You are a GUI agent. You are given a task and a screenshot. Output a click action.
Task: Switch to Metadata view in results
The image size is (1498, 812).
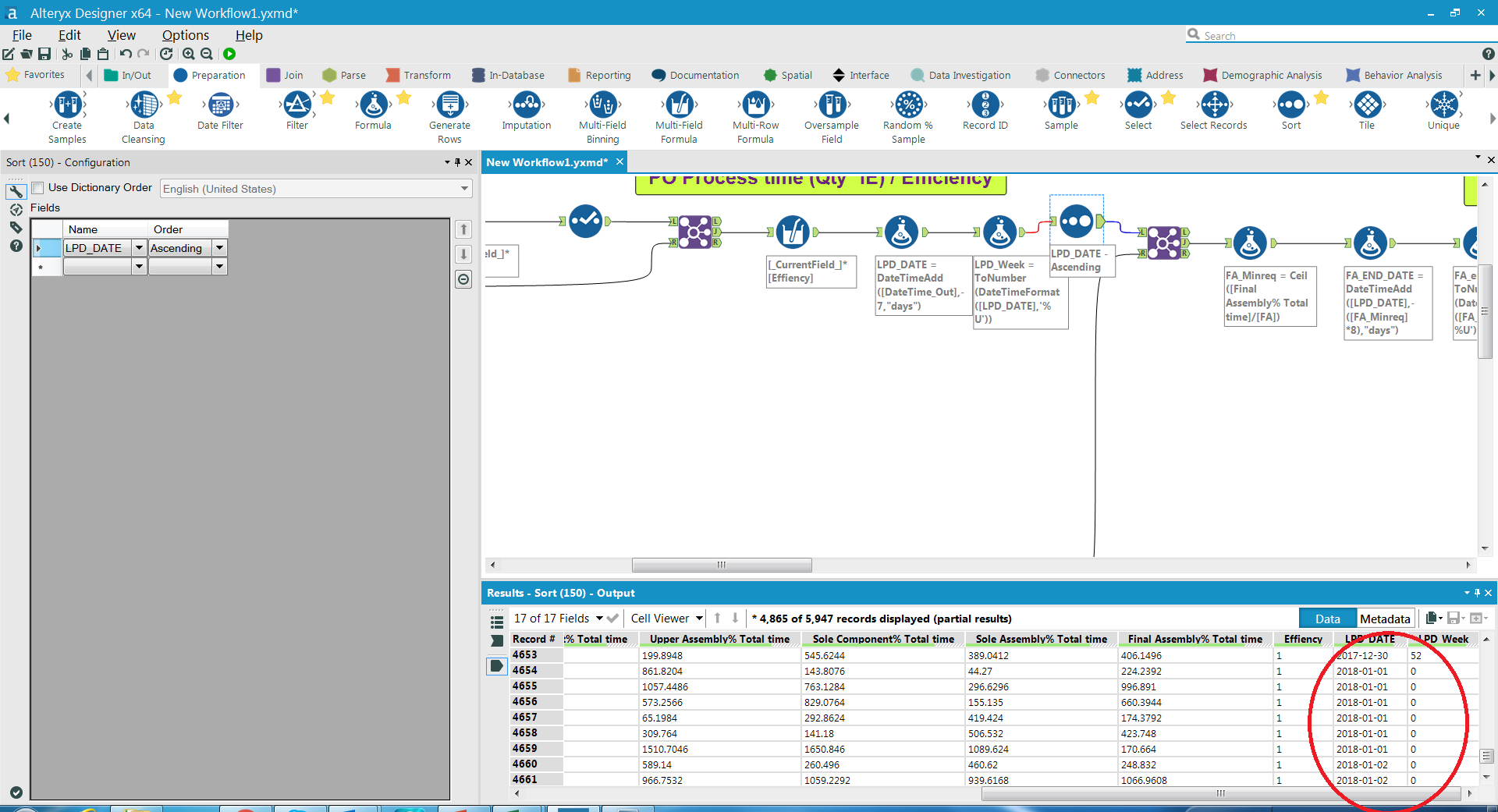pyautogui.click(x=1385, y=619)
